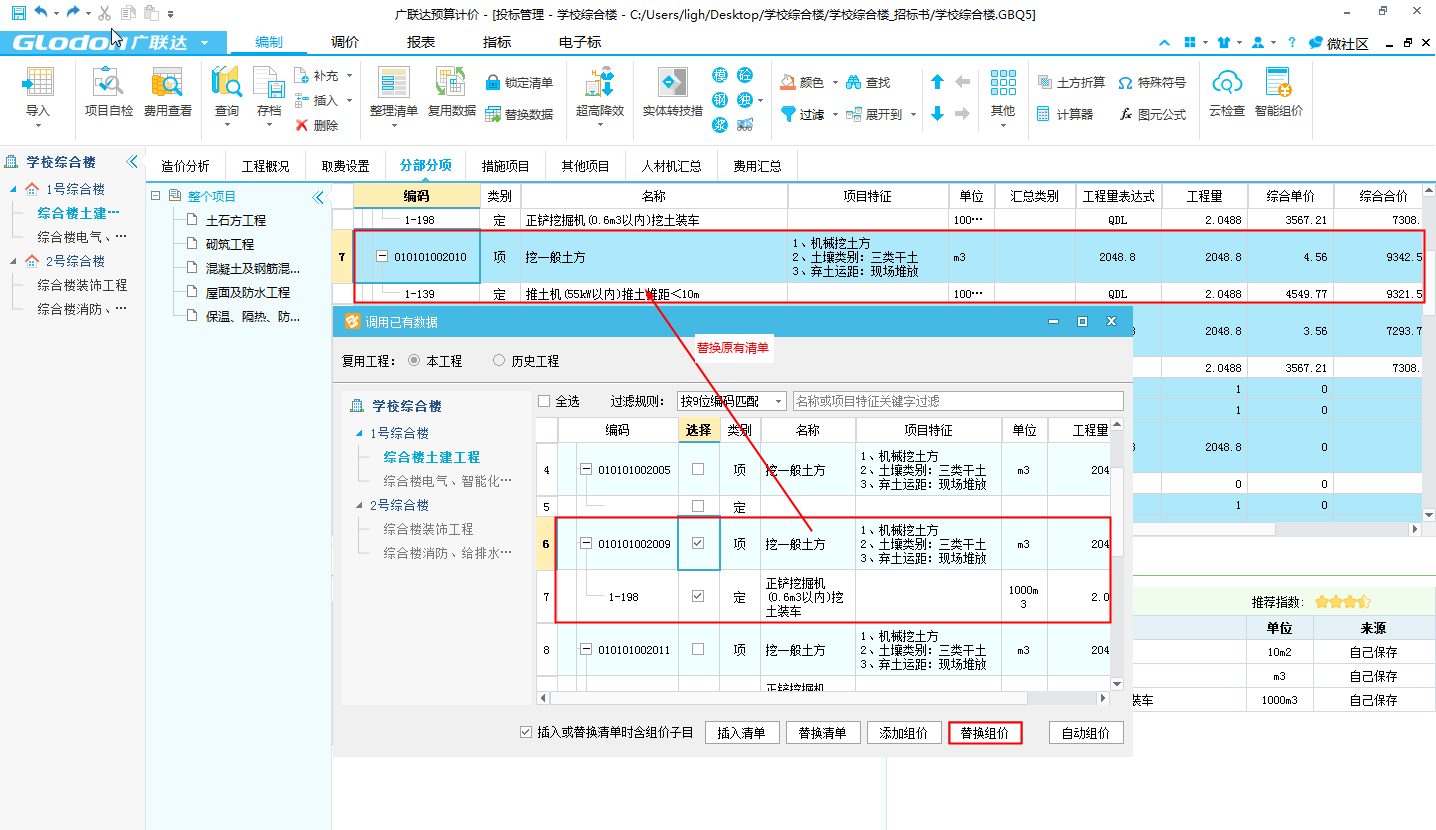This screenshot has height=830, width=1436.
Task: Click the 自动组价 button
Action: (x=1085, y=733)
